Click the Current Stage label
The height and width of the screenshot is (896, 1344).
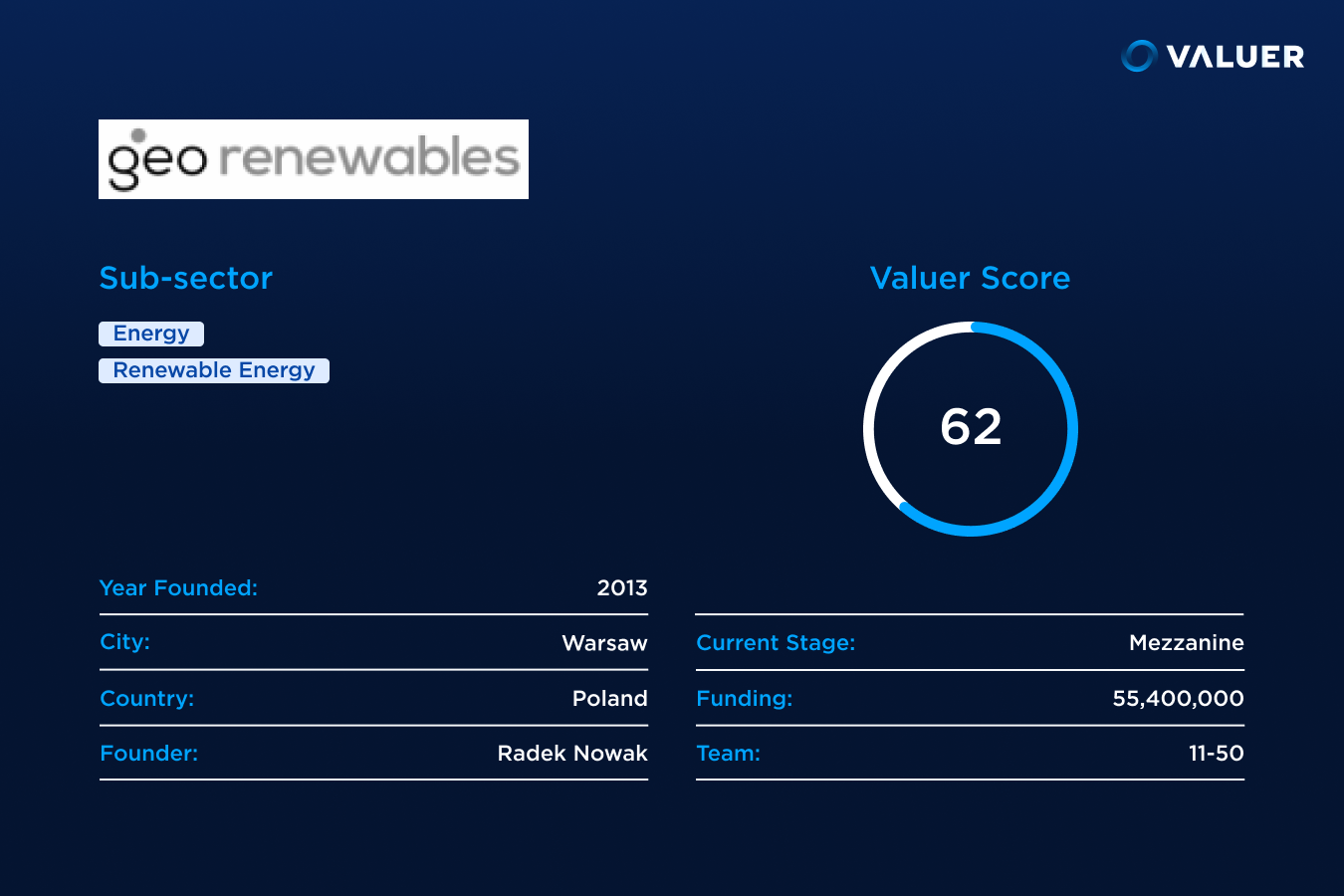point(776,643)
